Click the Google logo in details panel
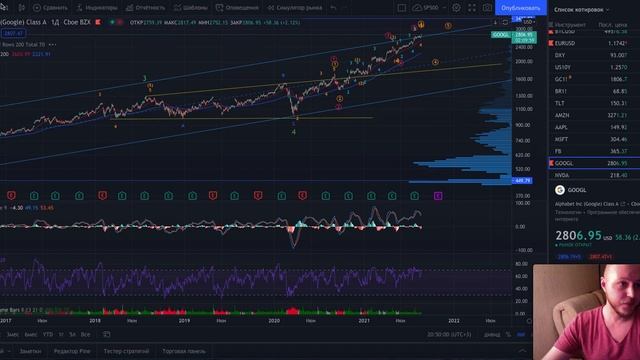 tap(560, 190)
